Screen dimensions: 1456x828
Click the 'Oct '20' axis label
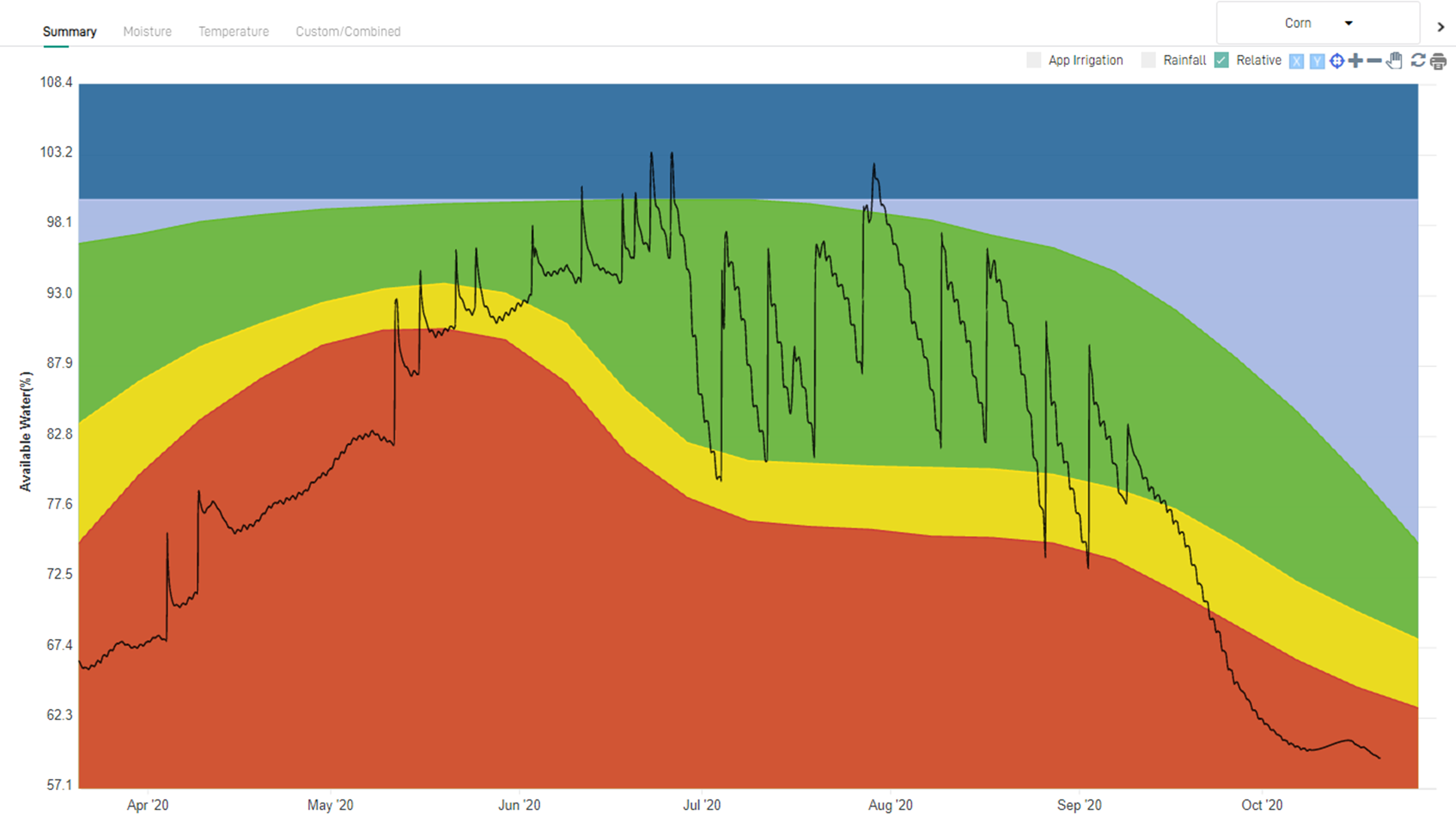tap(1262, 805)
